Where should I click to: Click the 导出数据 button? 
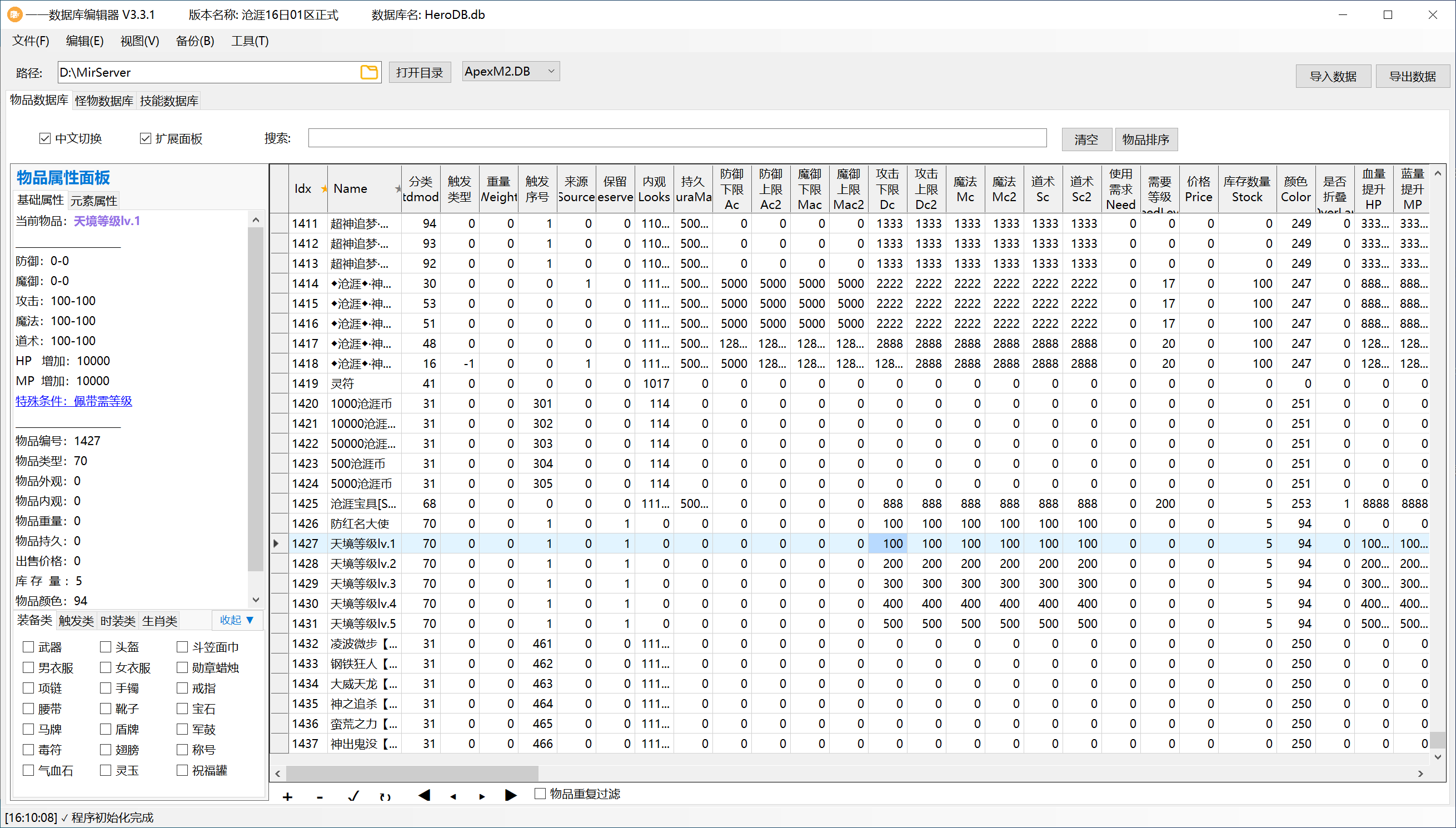1413,76
